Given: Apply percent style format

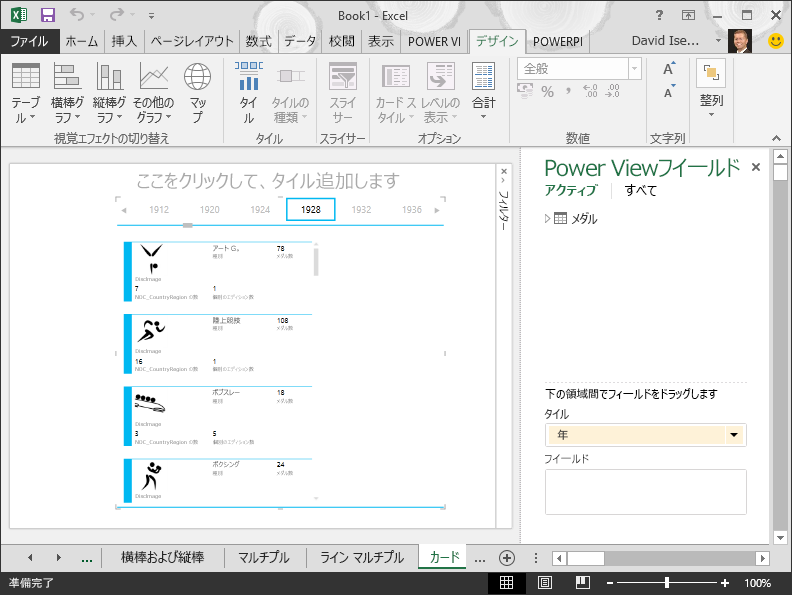Looking at the screenshot, I should [548, 91].
